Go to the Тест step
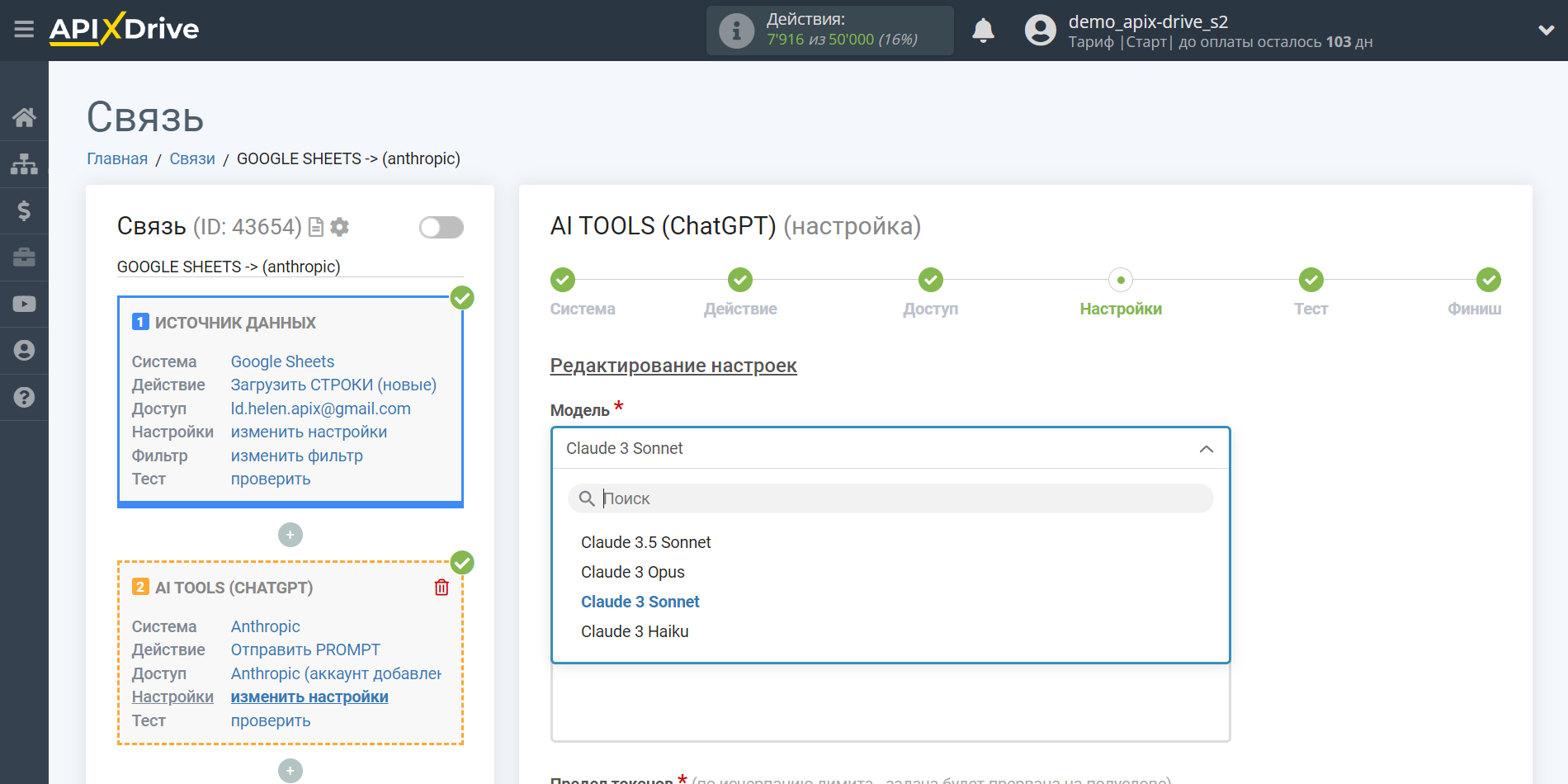This screenshot has width=1568, height=784. tap(1311, 280)
